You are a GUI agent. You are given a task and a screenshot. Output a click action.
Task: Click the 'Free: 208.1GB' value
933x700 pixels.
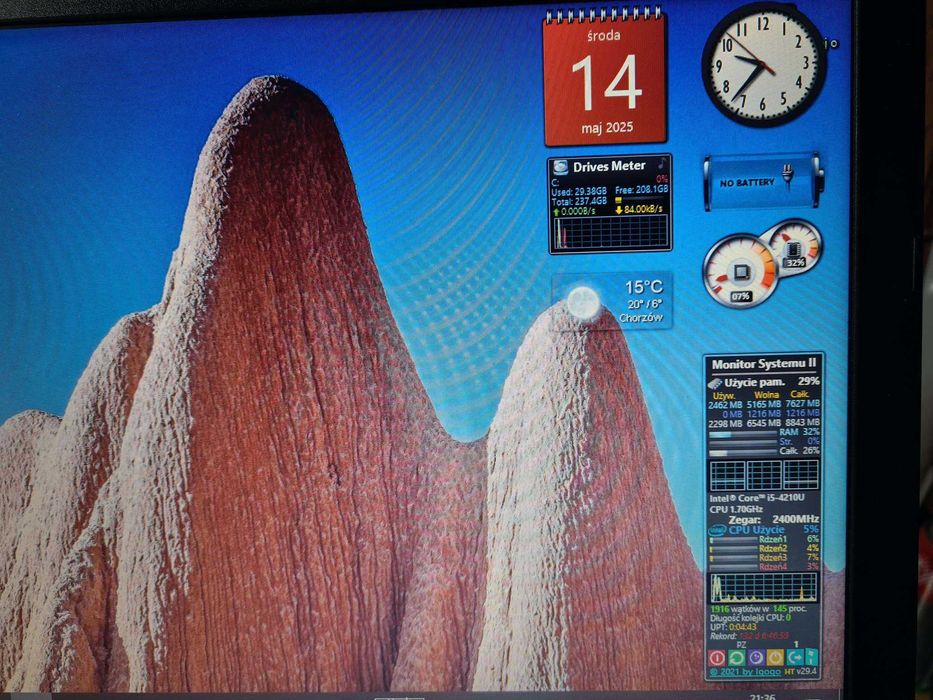point(641,190)
